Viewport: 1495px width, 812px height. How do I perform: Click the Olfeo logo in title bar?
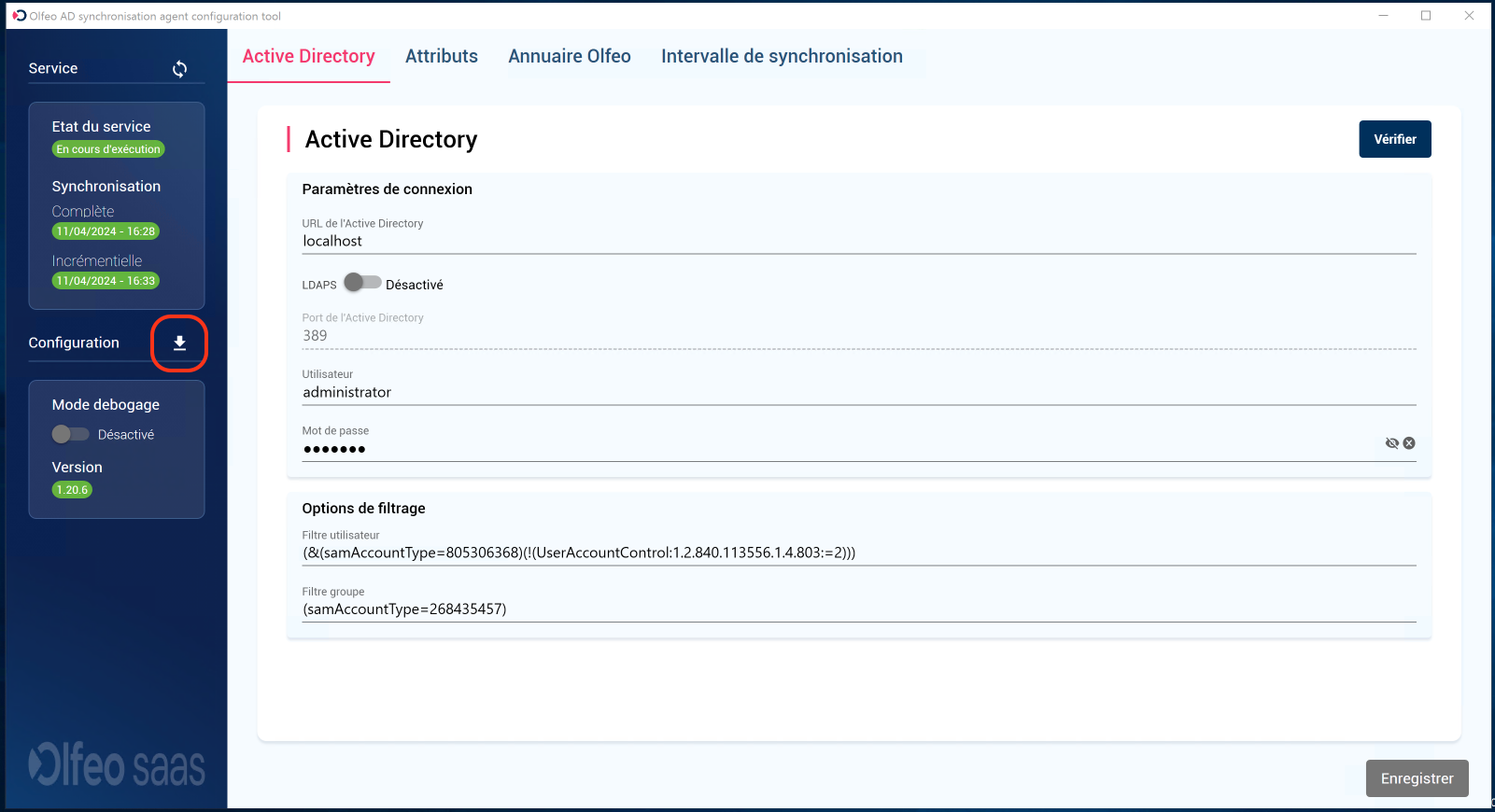(20, 16)
